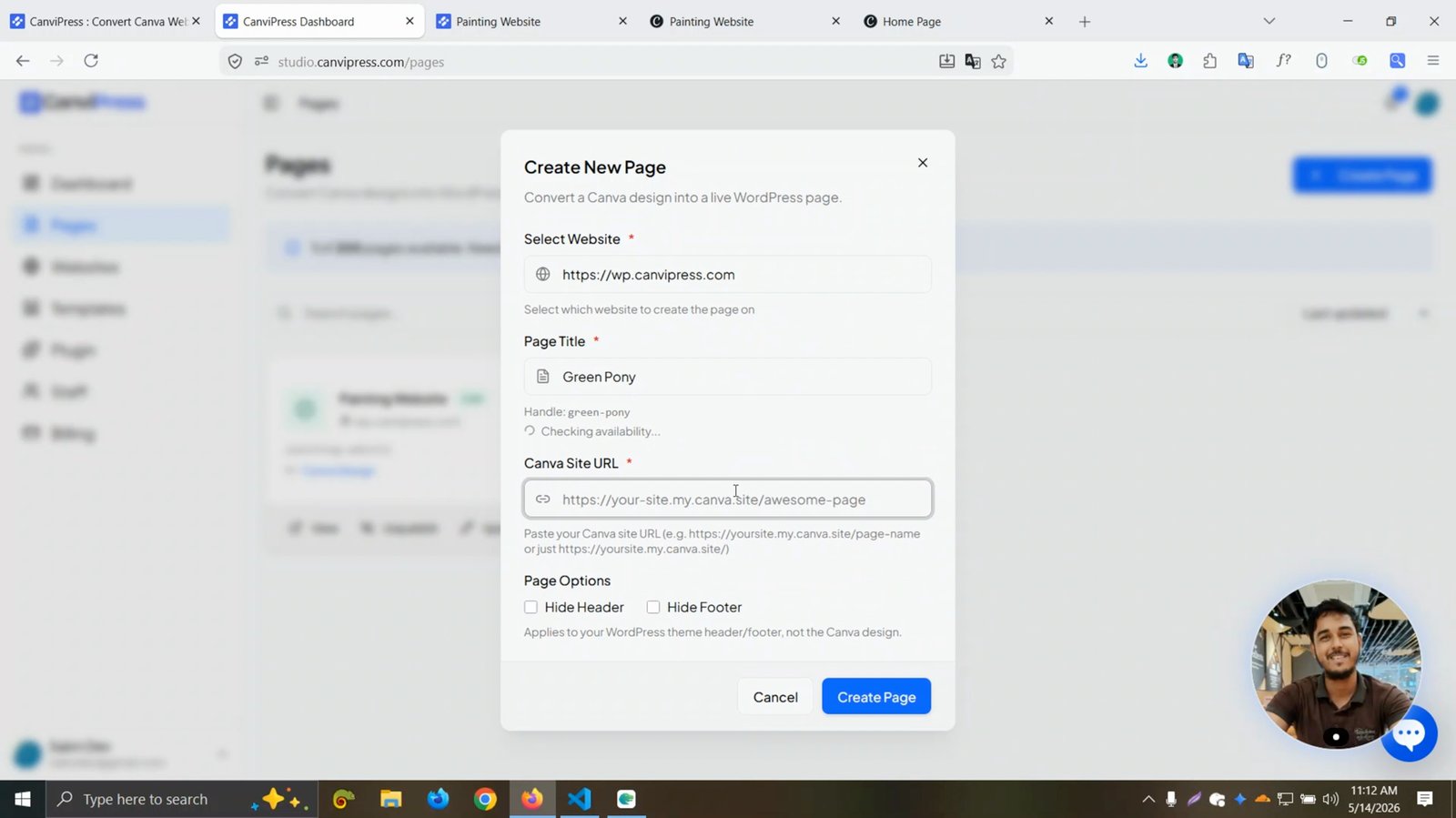Reload the current page

pos(91,61)
